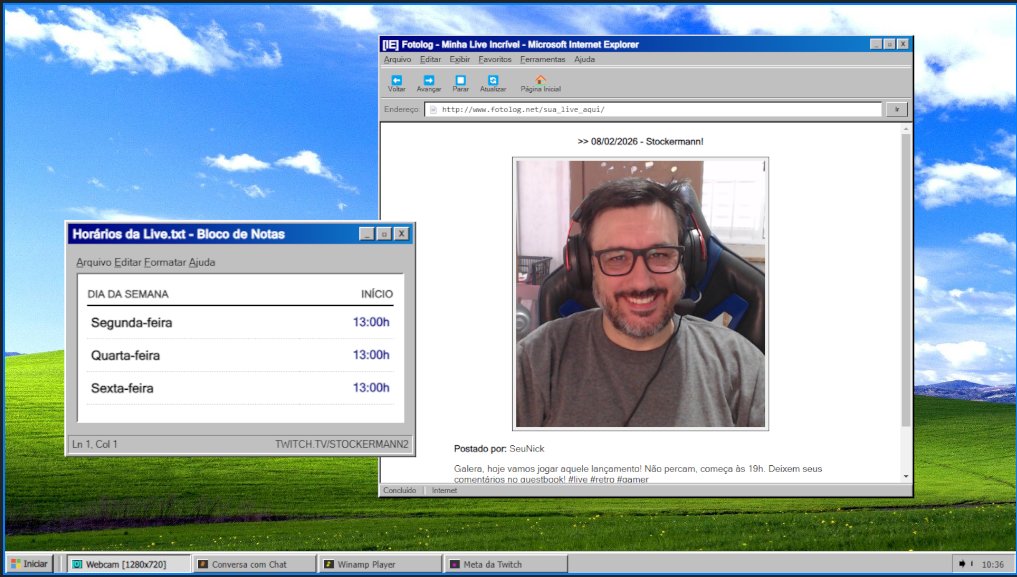Open the Formatar menu in Bloco de Notas

coord(165,263)
